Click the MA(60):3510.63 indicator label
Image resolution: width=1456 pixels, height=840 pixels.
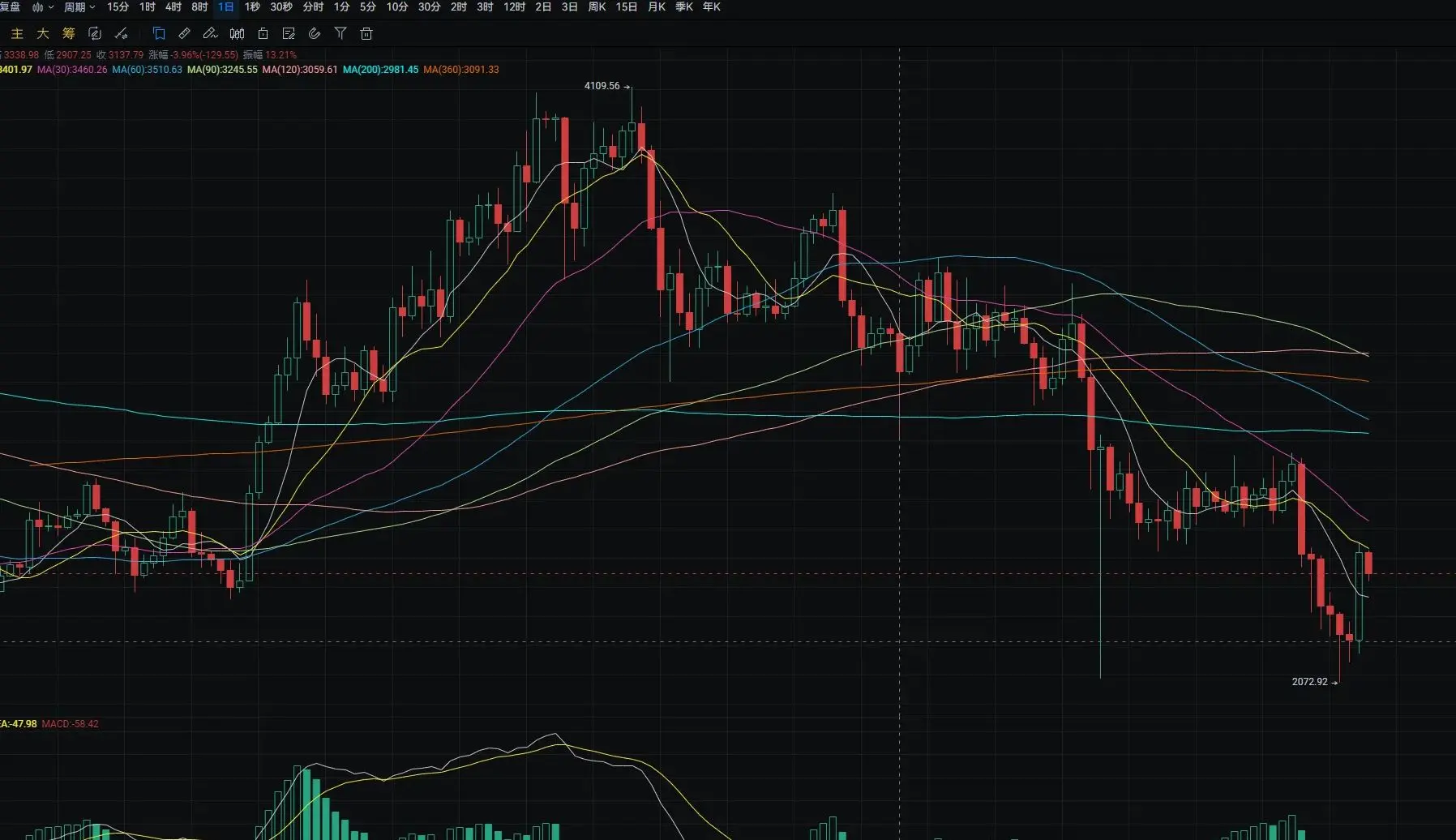[x=147, y=70]
